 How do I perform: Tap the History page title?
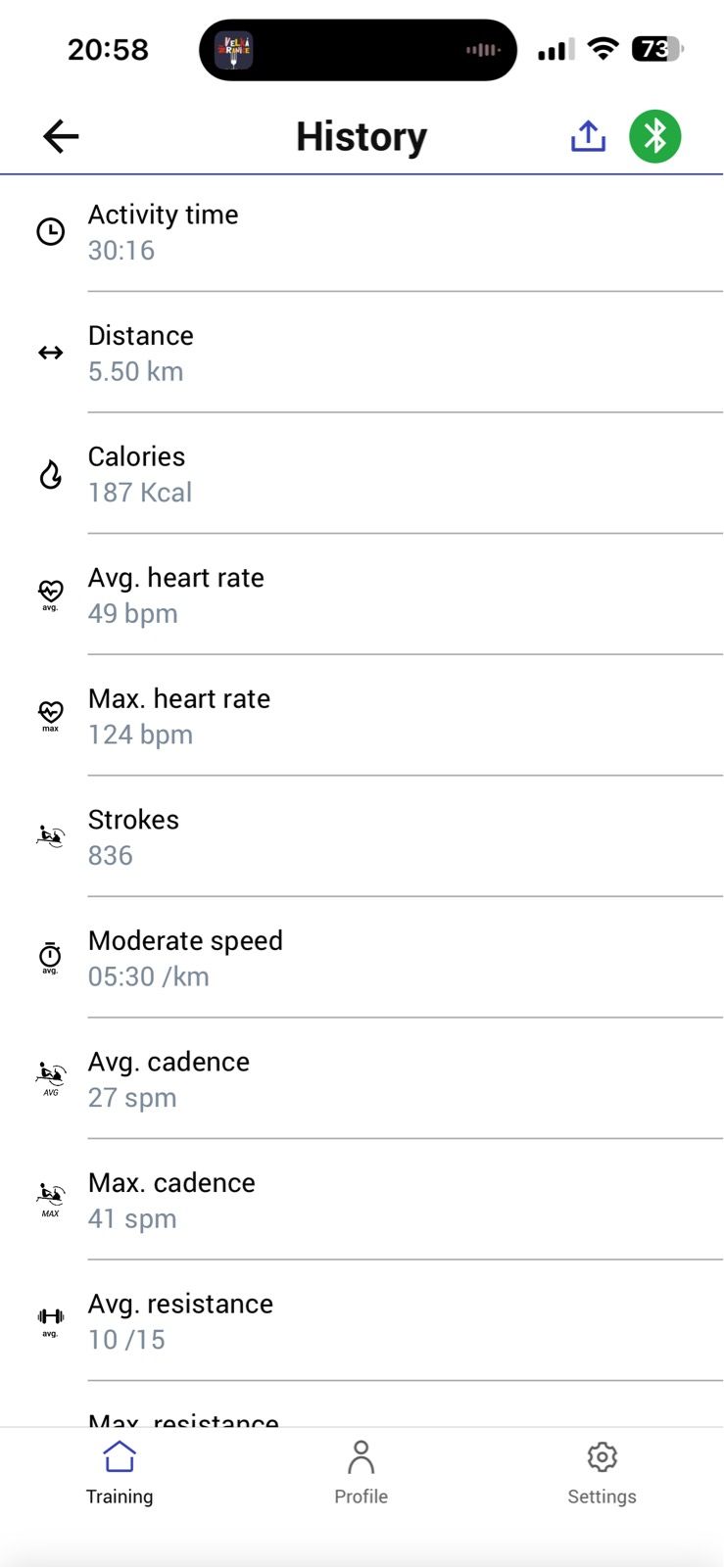(x=362, y=137)
